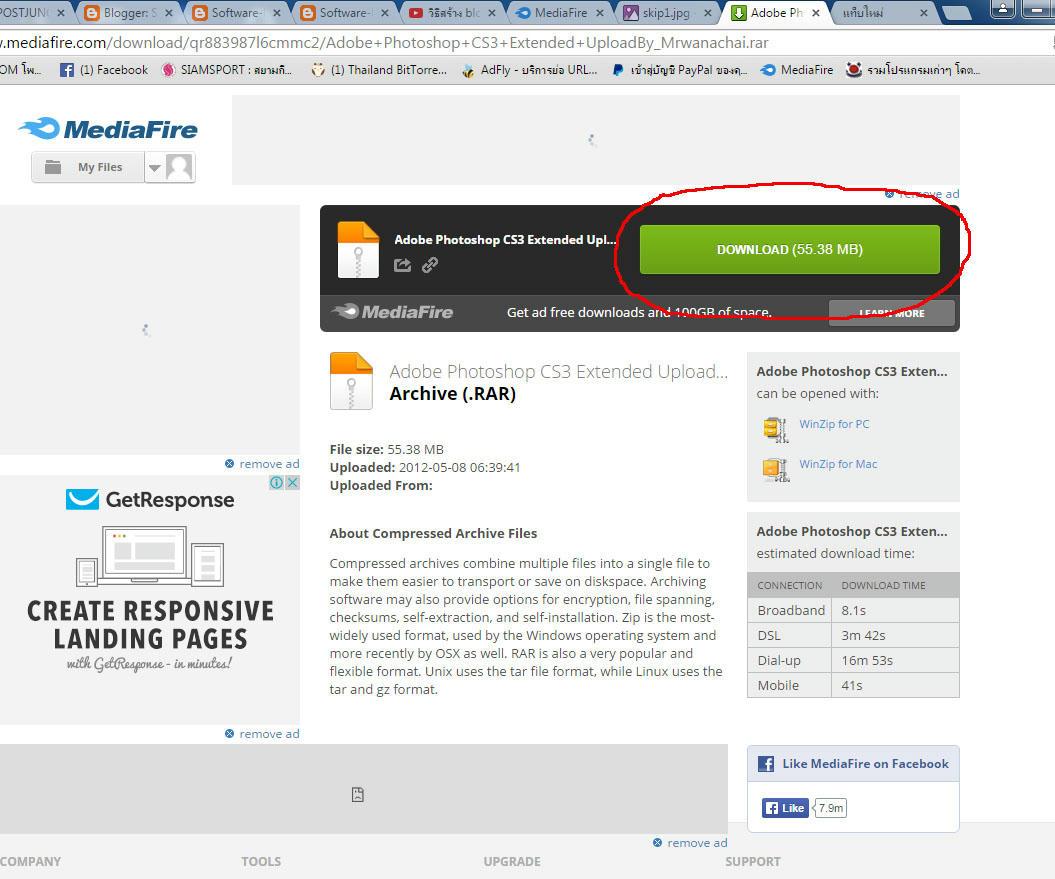This screenshot has width=1055, height=879.
Task: Open the My Files button
Action: click(x=89, y=168)
